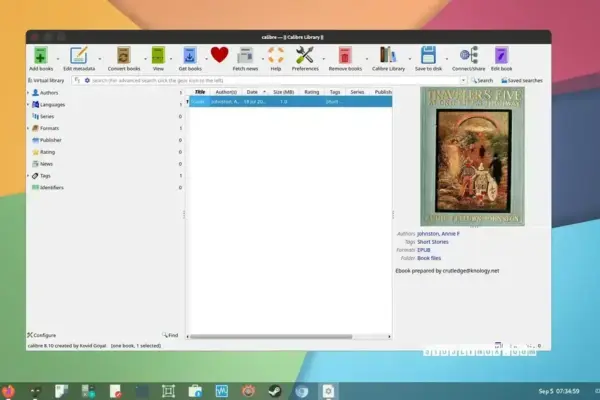600x400 pixels.
Task: Click Configure below the tag browser
Action: 42,335
